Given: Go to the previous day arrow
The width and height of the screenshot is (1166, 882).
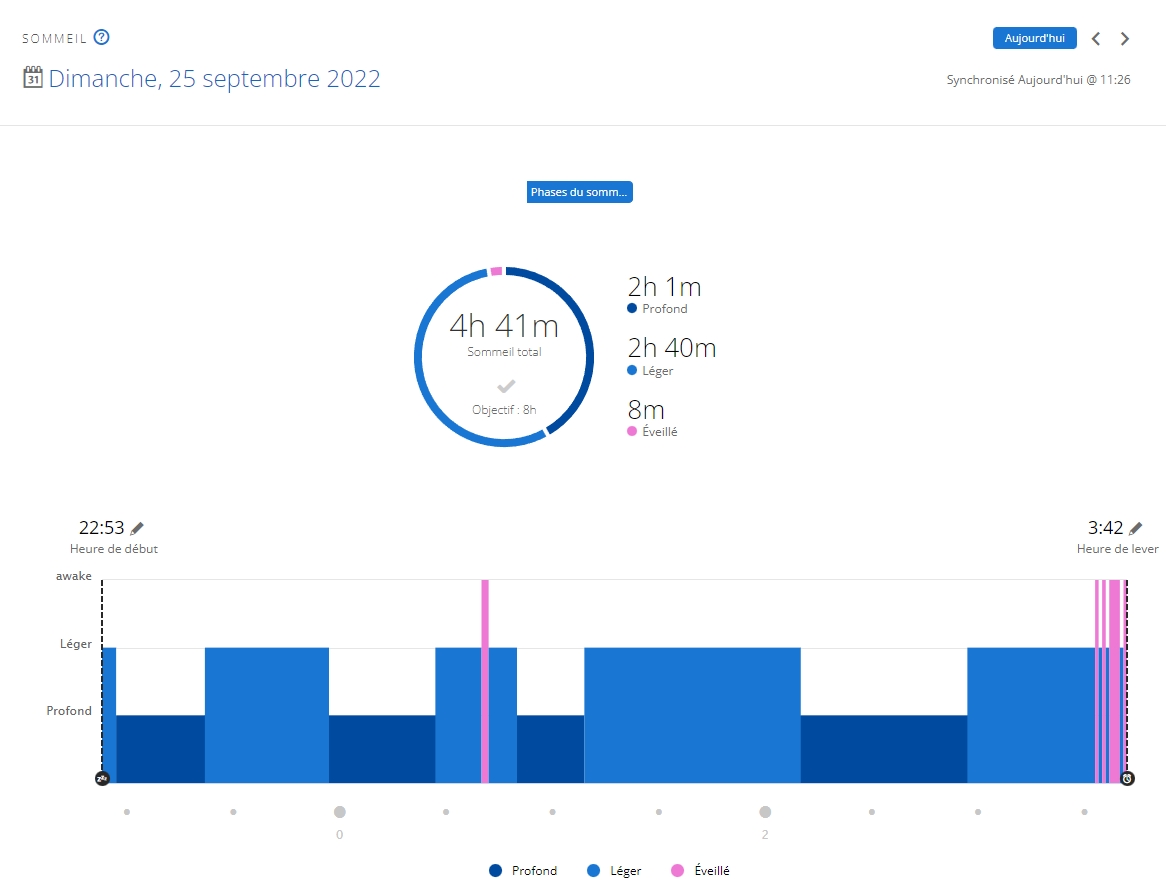Looking at the screenshot, I should coord(1096,39).
